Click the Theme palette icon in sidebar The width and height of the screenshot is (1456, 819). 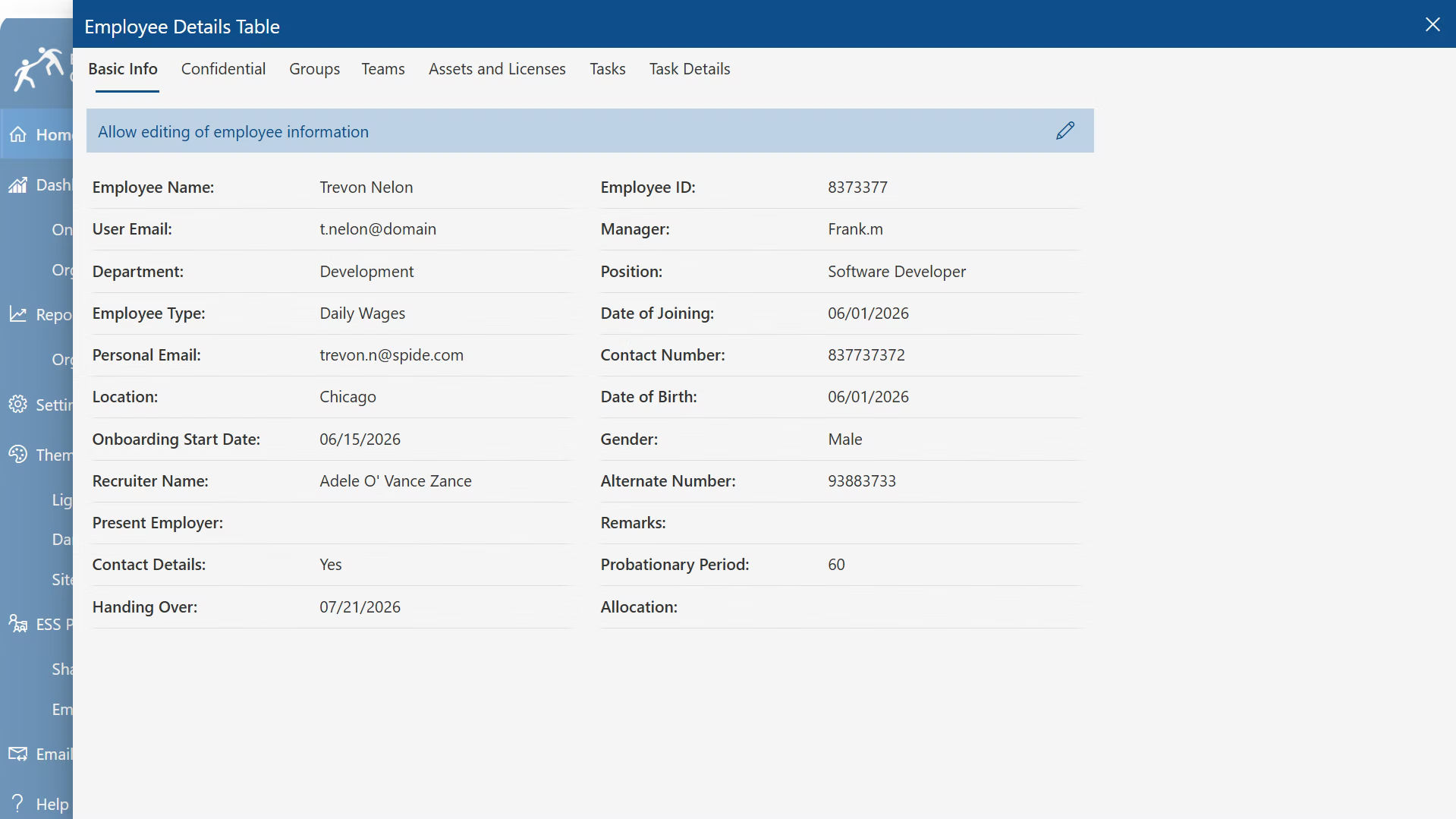pyautogui.click(x=18, y=454)
